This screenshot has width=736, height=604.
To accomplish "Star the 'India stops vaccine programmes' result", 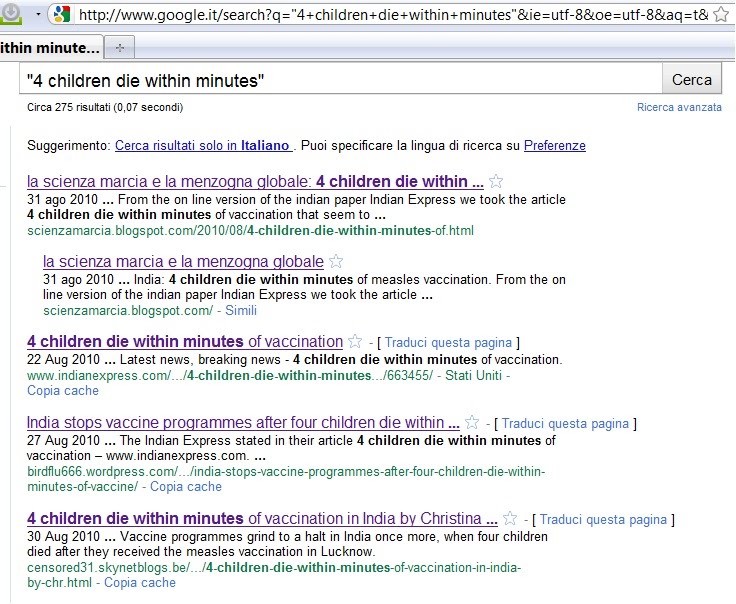I will click(472, 422).
